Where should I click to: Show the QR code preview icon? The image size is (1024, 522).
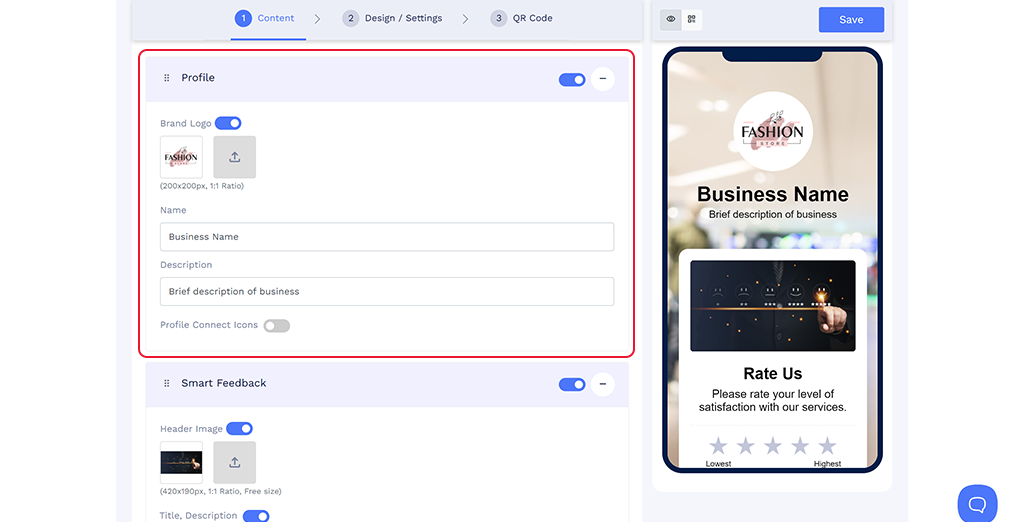click(691, 19)
